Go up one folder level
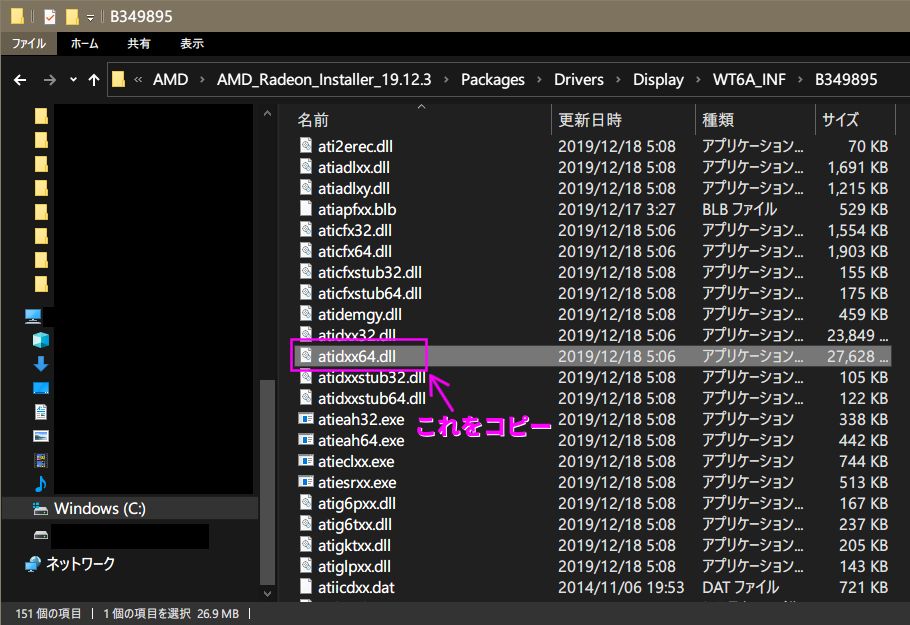 (94, 80)
